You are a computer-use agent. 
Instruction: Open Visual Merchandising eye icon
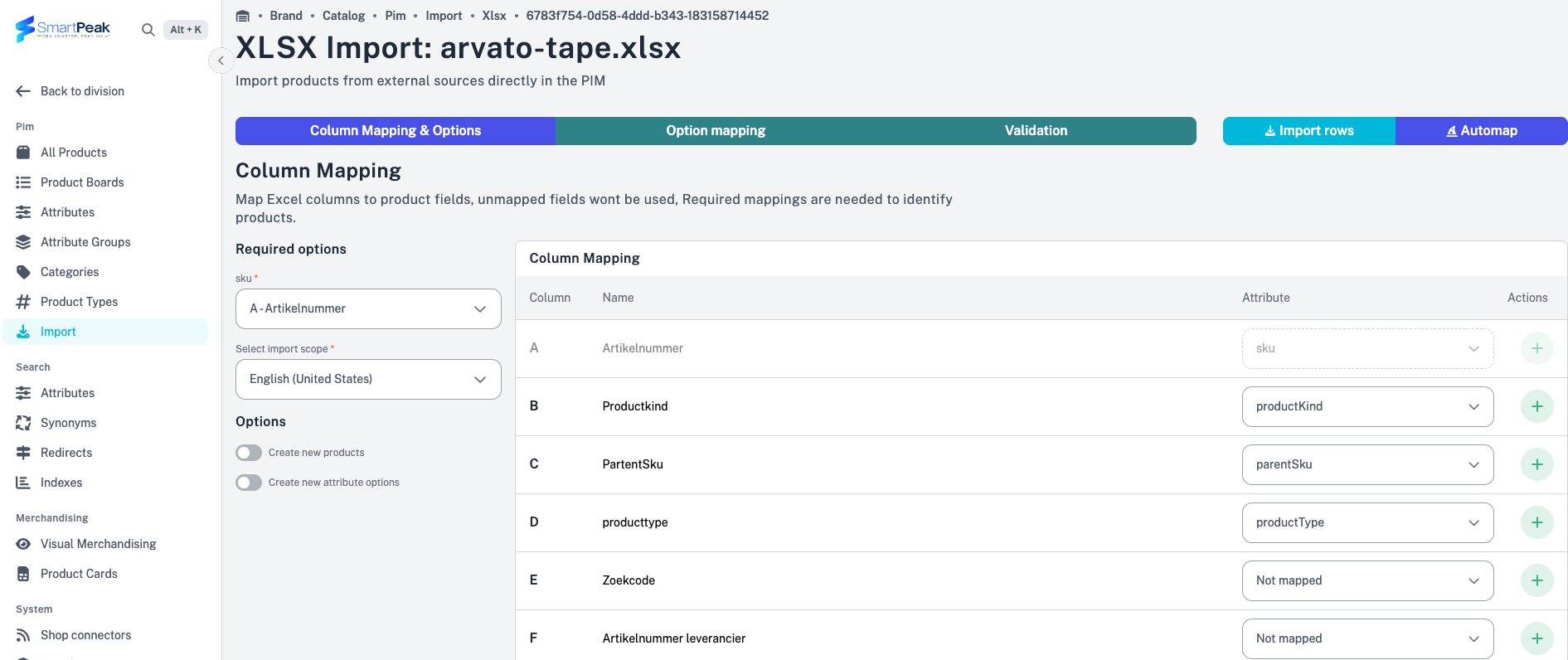[x=23, y=544]
